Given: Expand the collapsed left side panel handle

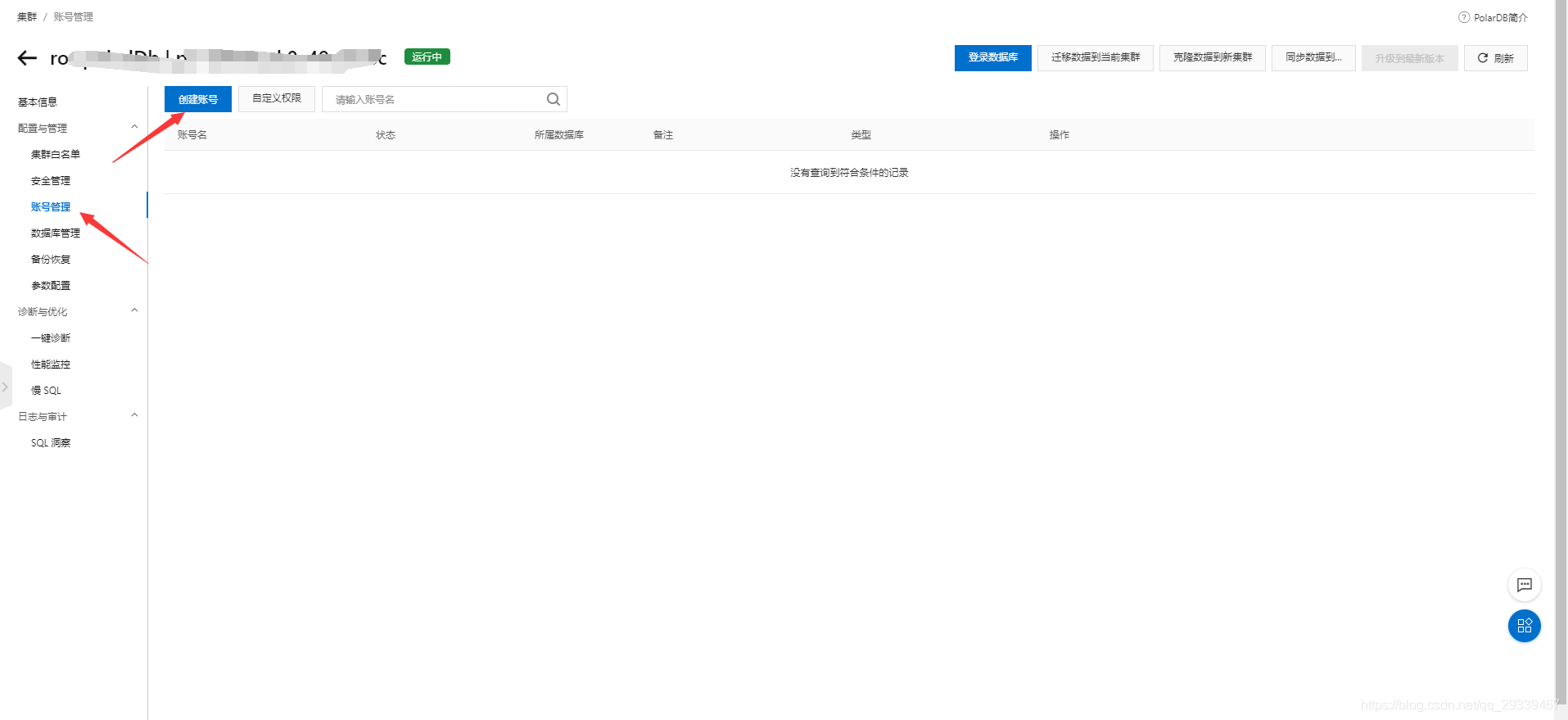Looking at the screenshot, I should click(x=5, y=386).
